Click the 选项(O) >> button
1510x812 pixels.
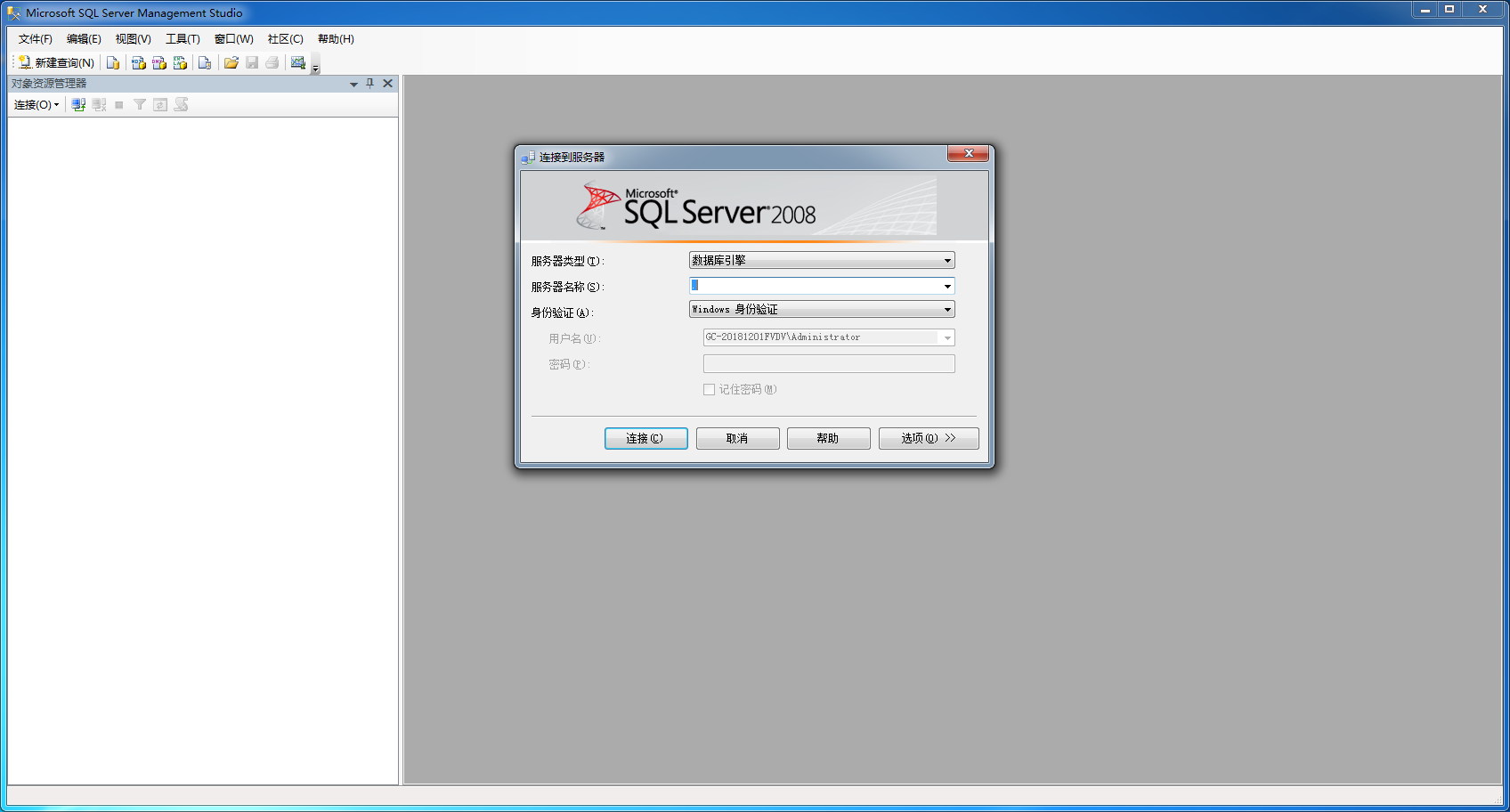(929, 438)
